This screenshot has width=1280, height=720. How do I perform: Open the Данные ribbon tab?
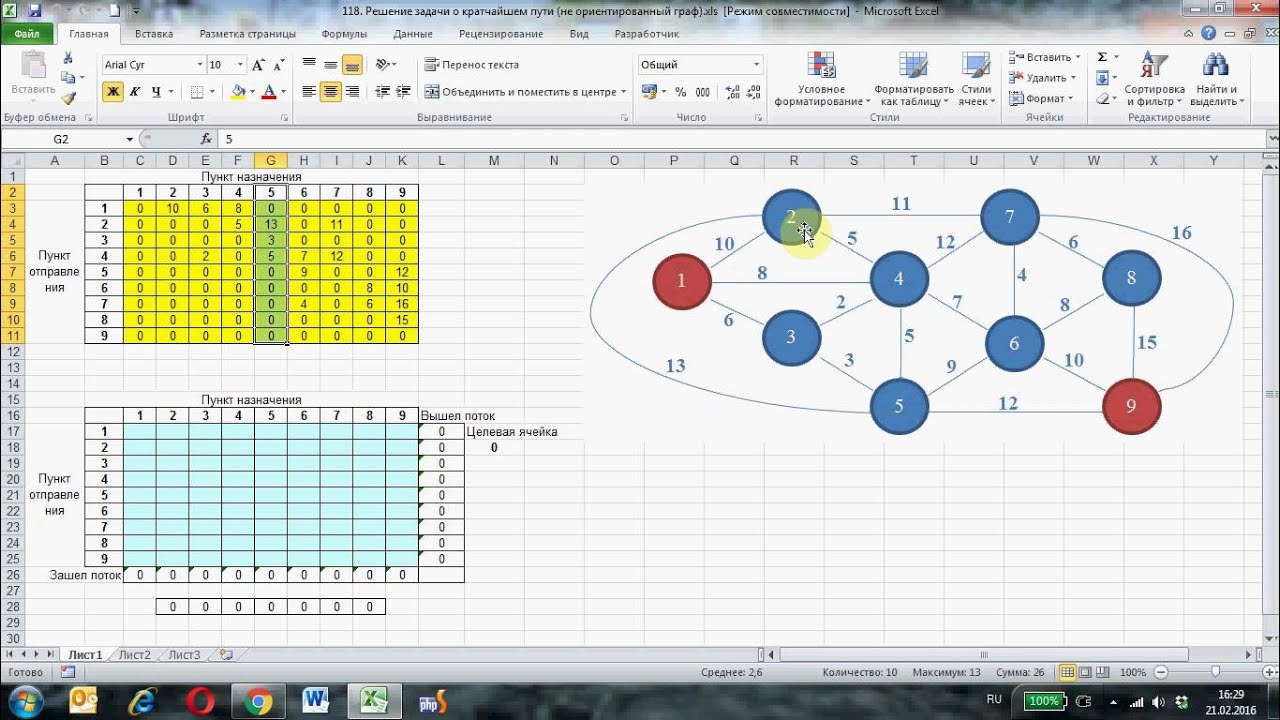(413, 34)
